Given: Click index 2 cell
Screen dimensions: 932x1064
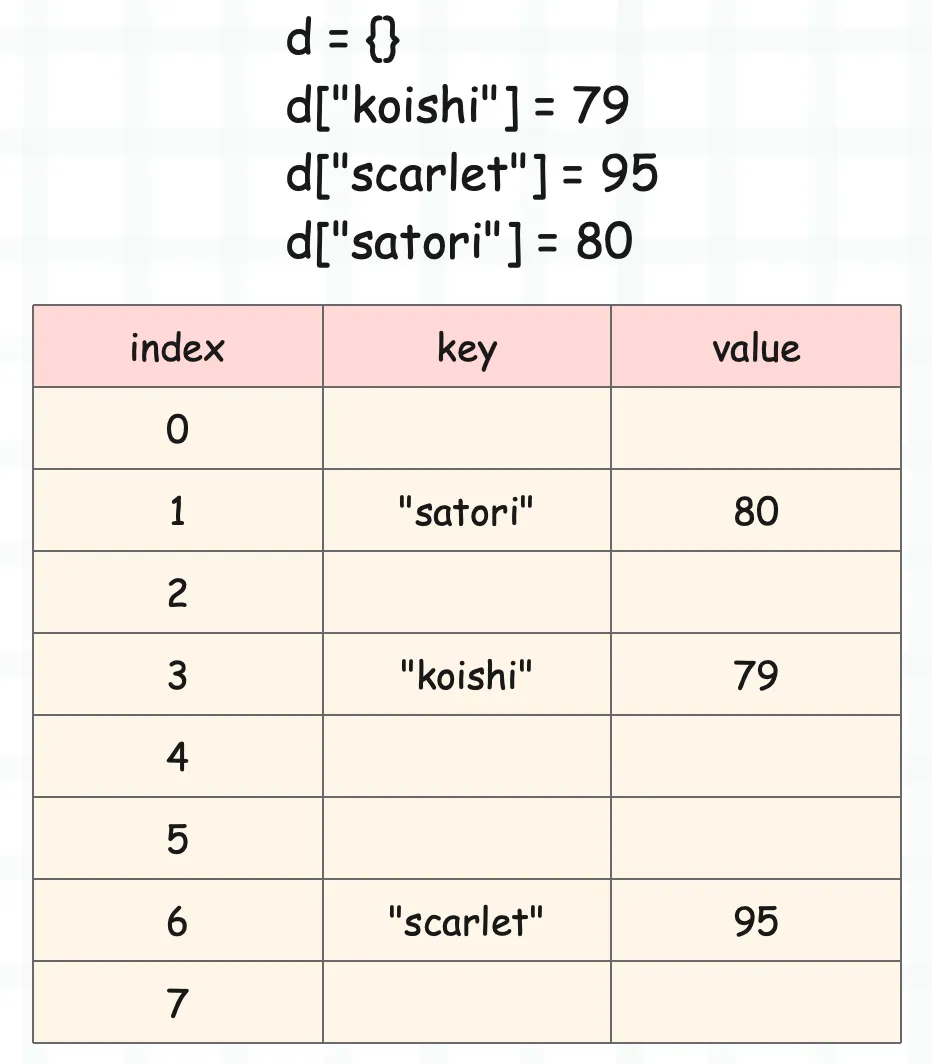Looking at the screenshot, I should 178,592.
